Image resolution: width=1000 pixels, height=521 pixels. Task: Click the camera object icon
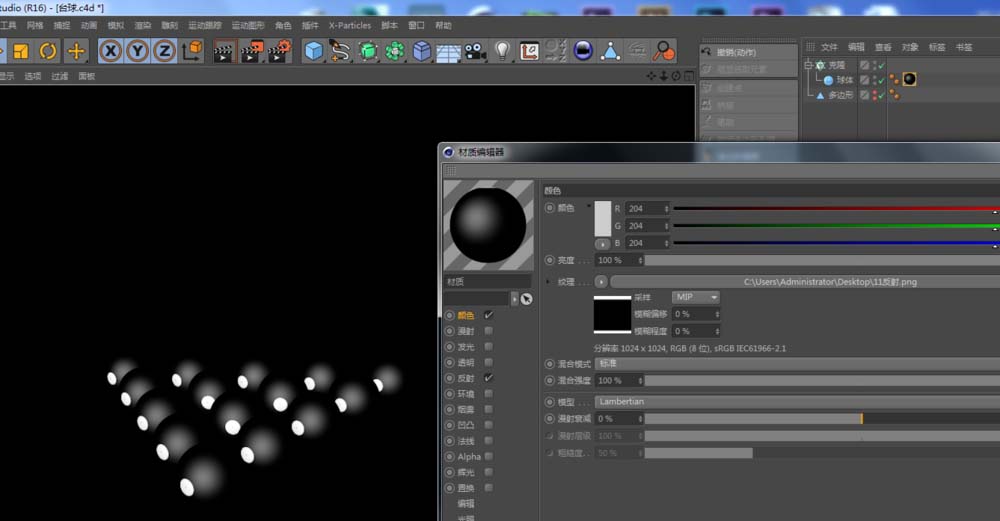tap(474, 51)
